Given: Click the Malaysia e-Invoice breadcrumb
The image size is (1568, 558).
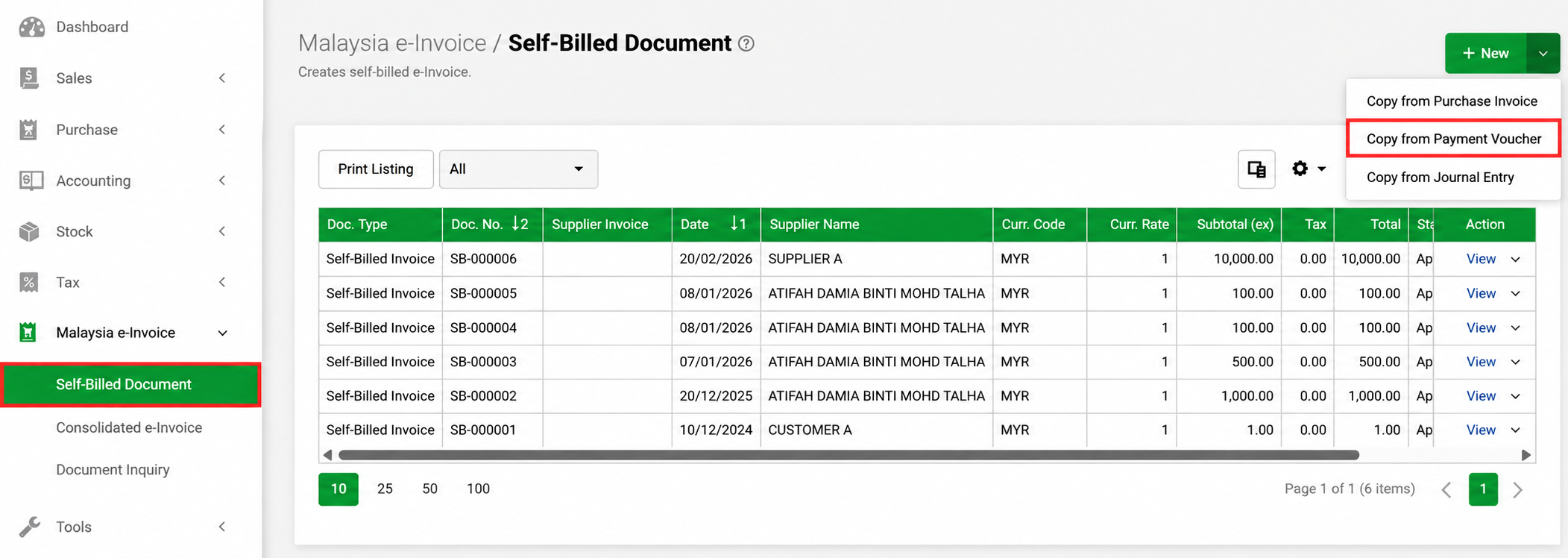Looking at the screenshot, I should (x=392, y=43).
